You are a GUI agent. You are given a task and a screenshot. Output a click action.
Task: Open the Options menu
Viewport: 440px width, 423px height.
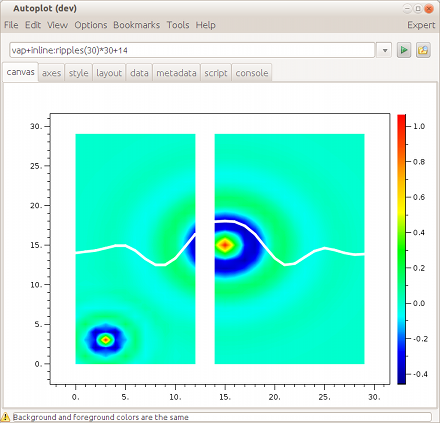pyautogui.click(x=91, y=25)
